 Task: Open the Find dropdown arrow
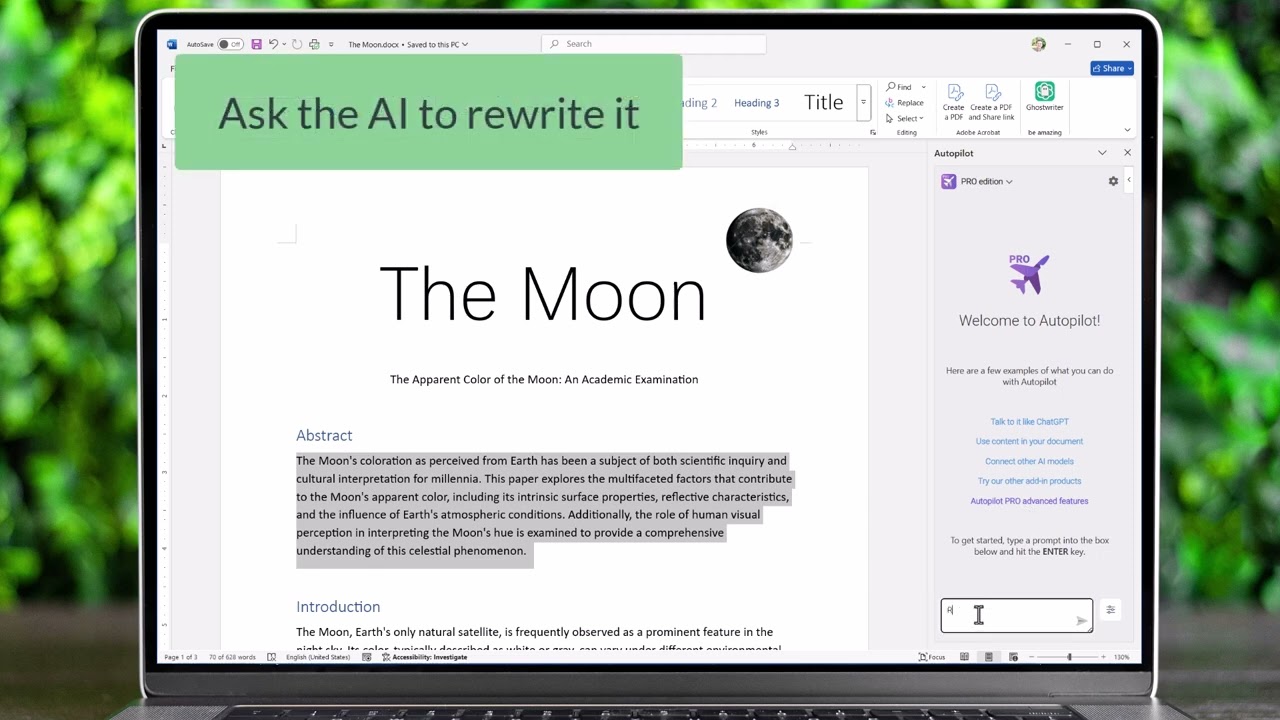click(x=923, y=87)
